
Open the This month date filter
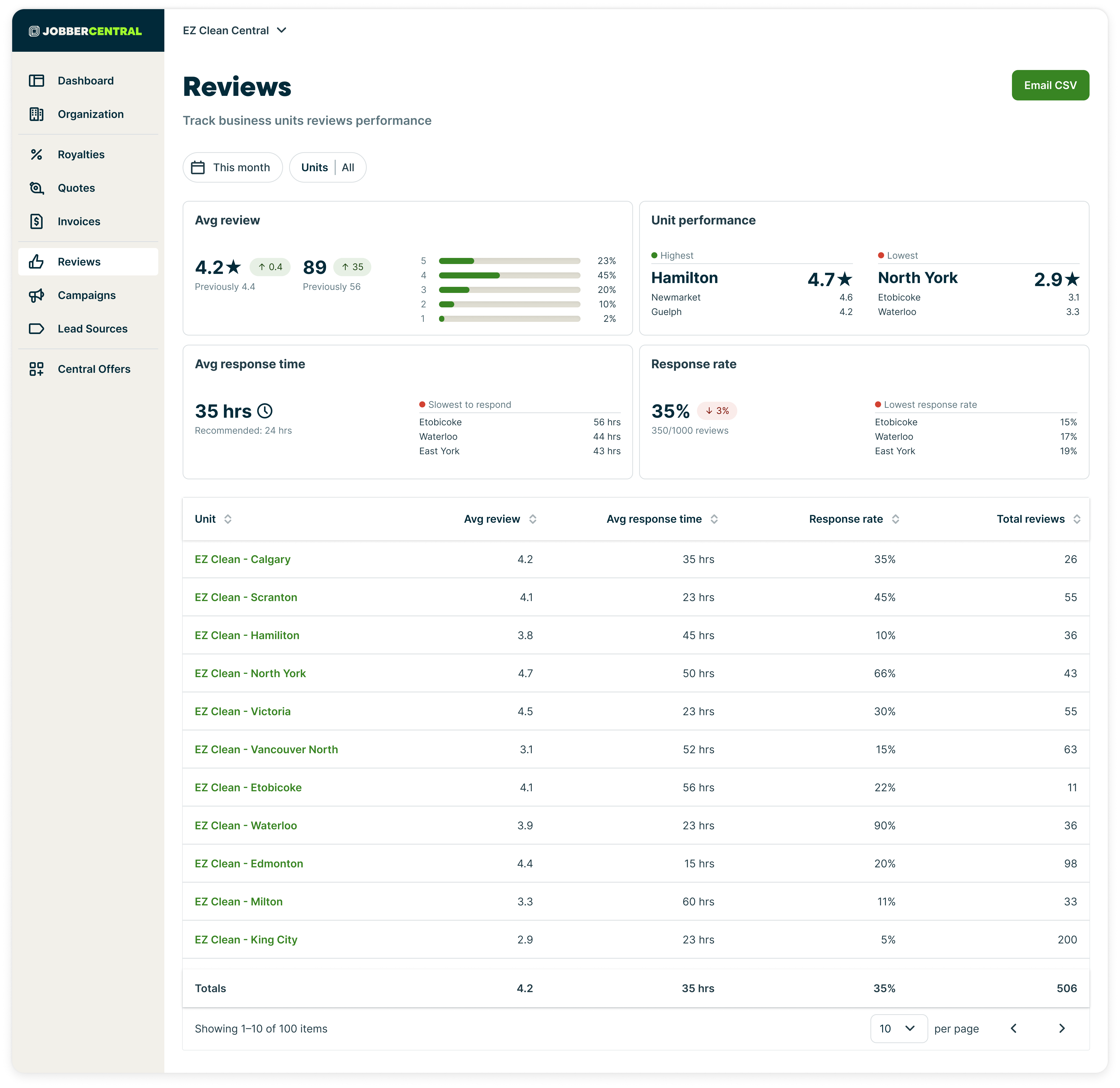232,167
